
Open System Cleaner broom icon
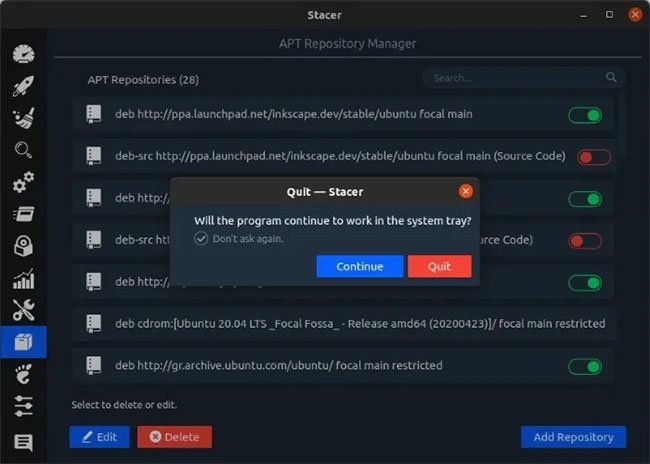tap(24, 119)
